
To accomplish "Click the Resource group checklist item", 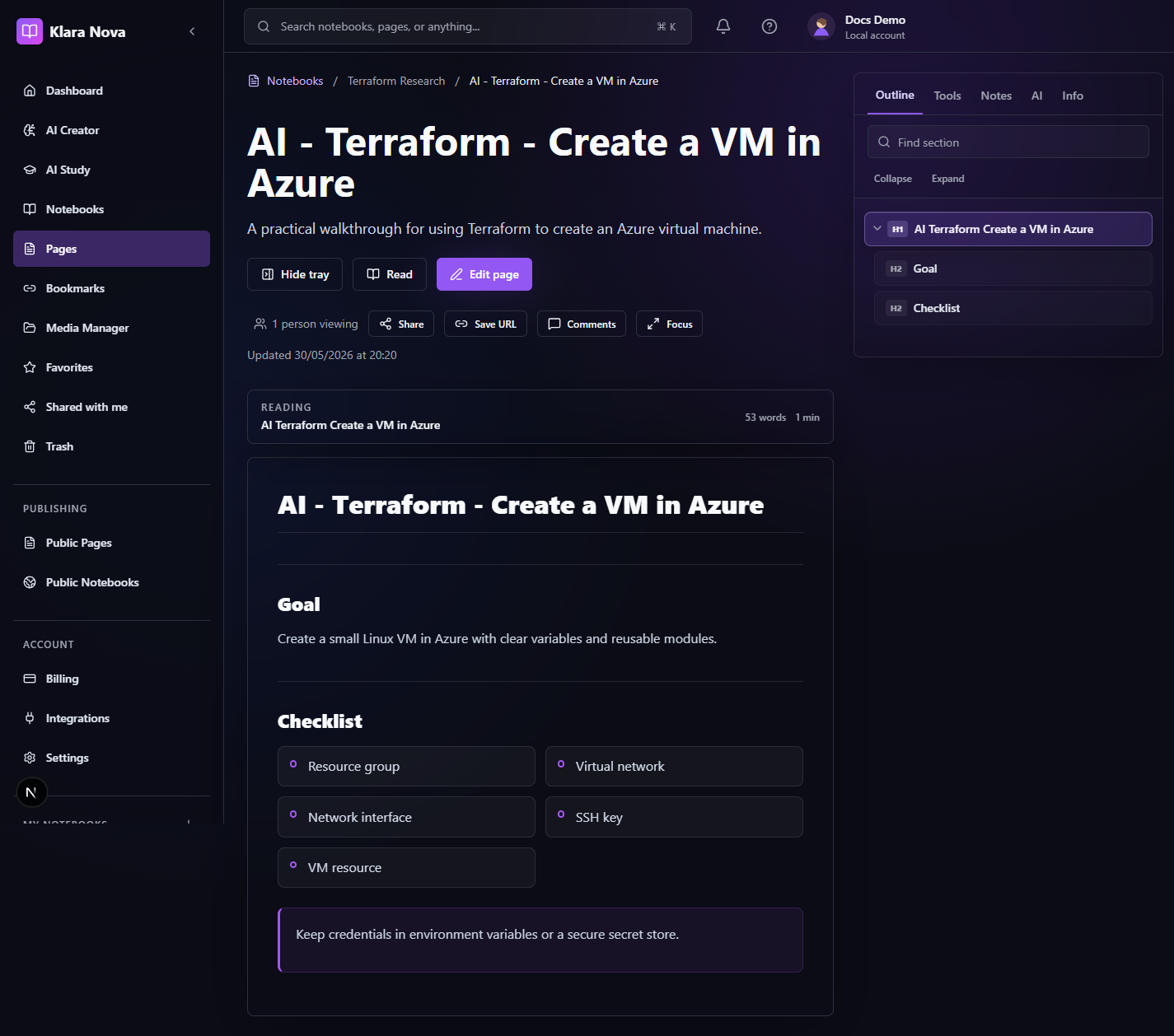I will pyautogui.click(x=406, y=767).
